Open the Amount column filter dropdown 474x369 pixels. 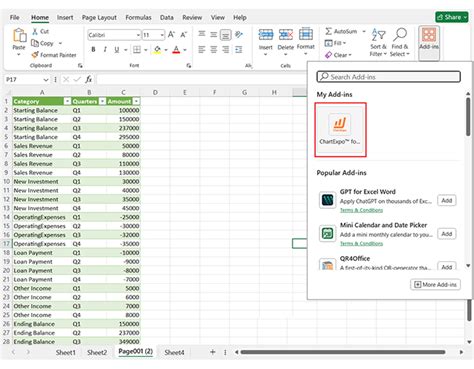(x=136, y=101)
